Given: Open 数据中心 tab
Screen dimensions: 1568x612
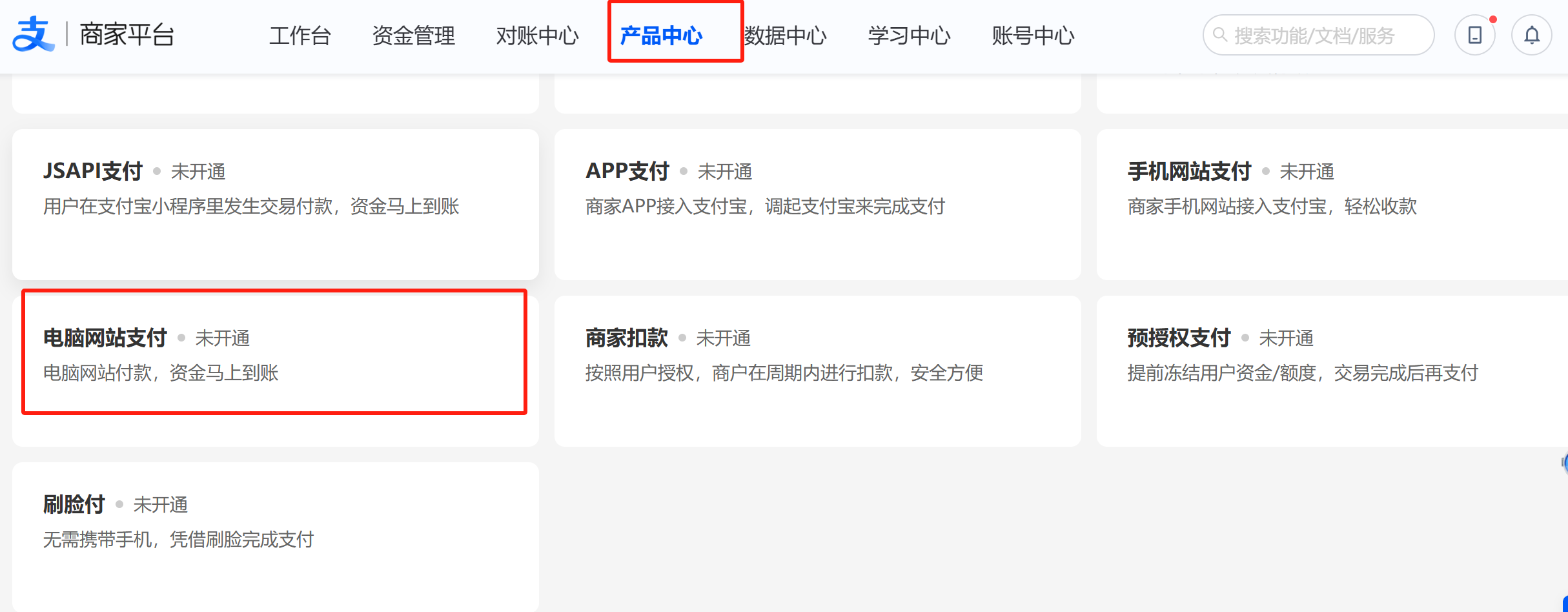Looking at the screenshot, I should point(786,36).
